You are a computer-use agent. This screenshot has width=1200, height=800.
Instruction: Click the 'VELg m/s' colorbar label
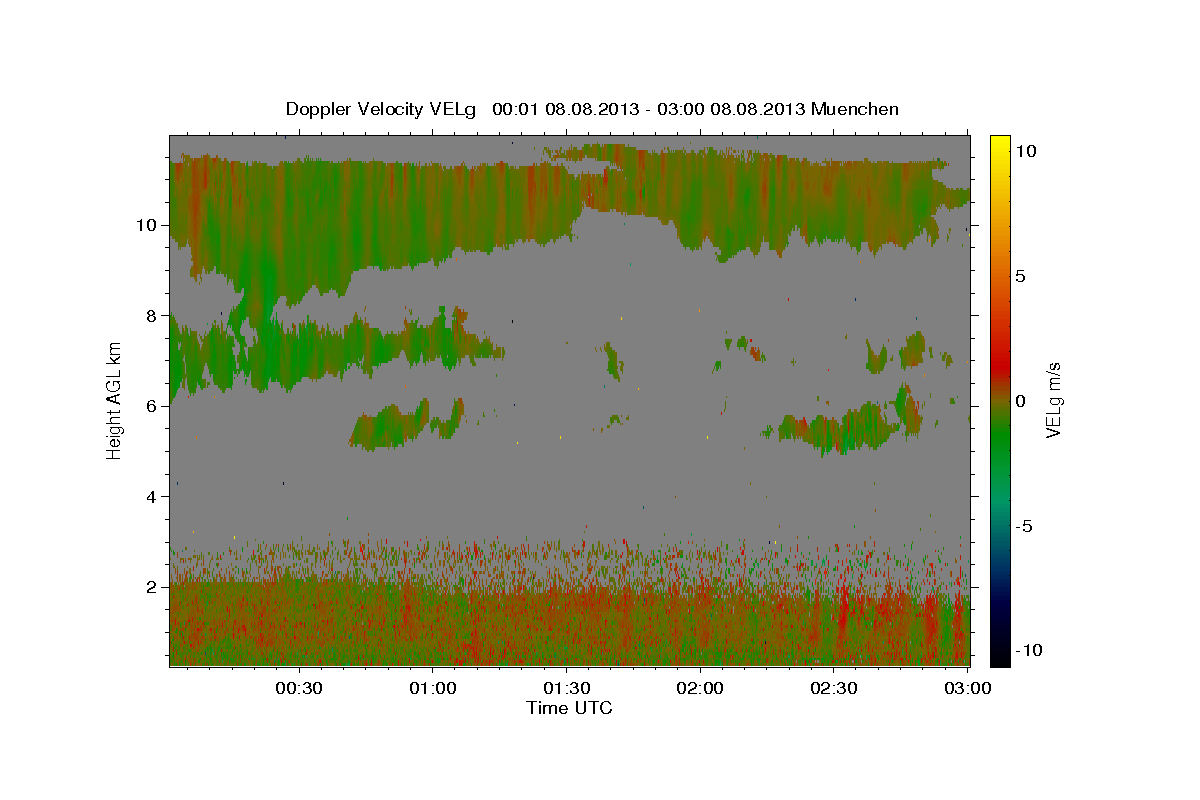point(1054,399)
